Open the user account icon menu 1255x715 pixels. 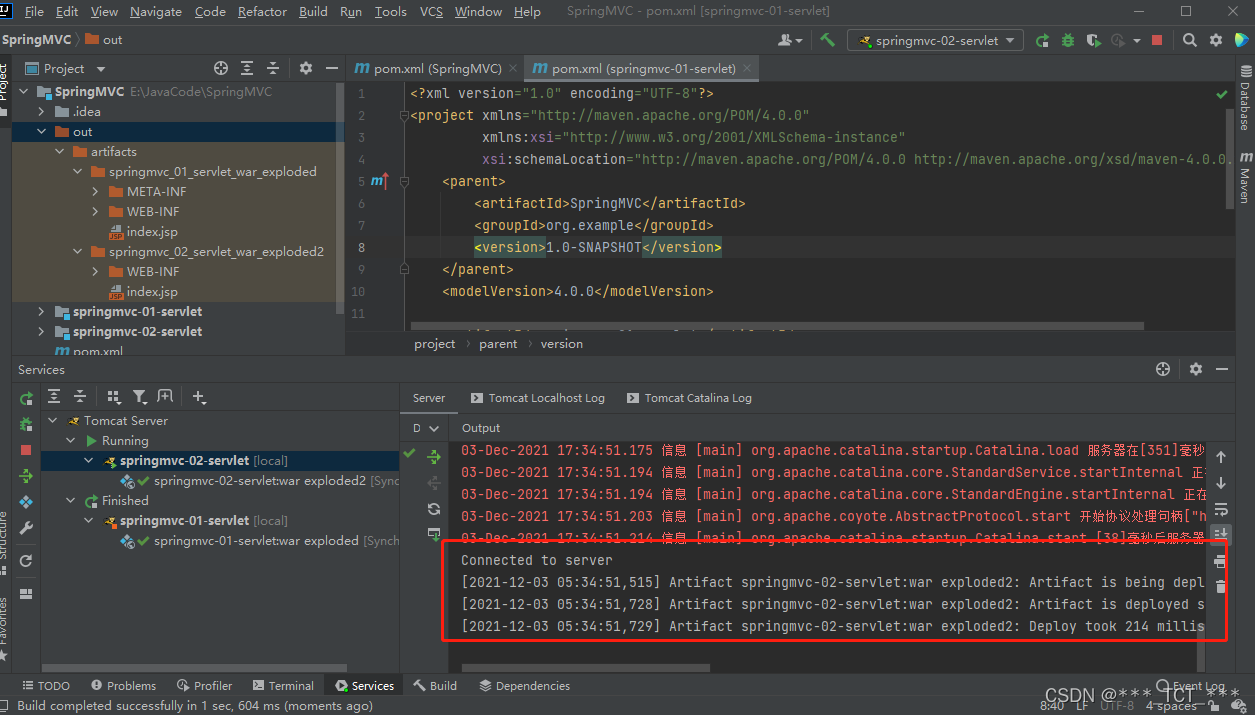point(790,40)
